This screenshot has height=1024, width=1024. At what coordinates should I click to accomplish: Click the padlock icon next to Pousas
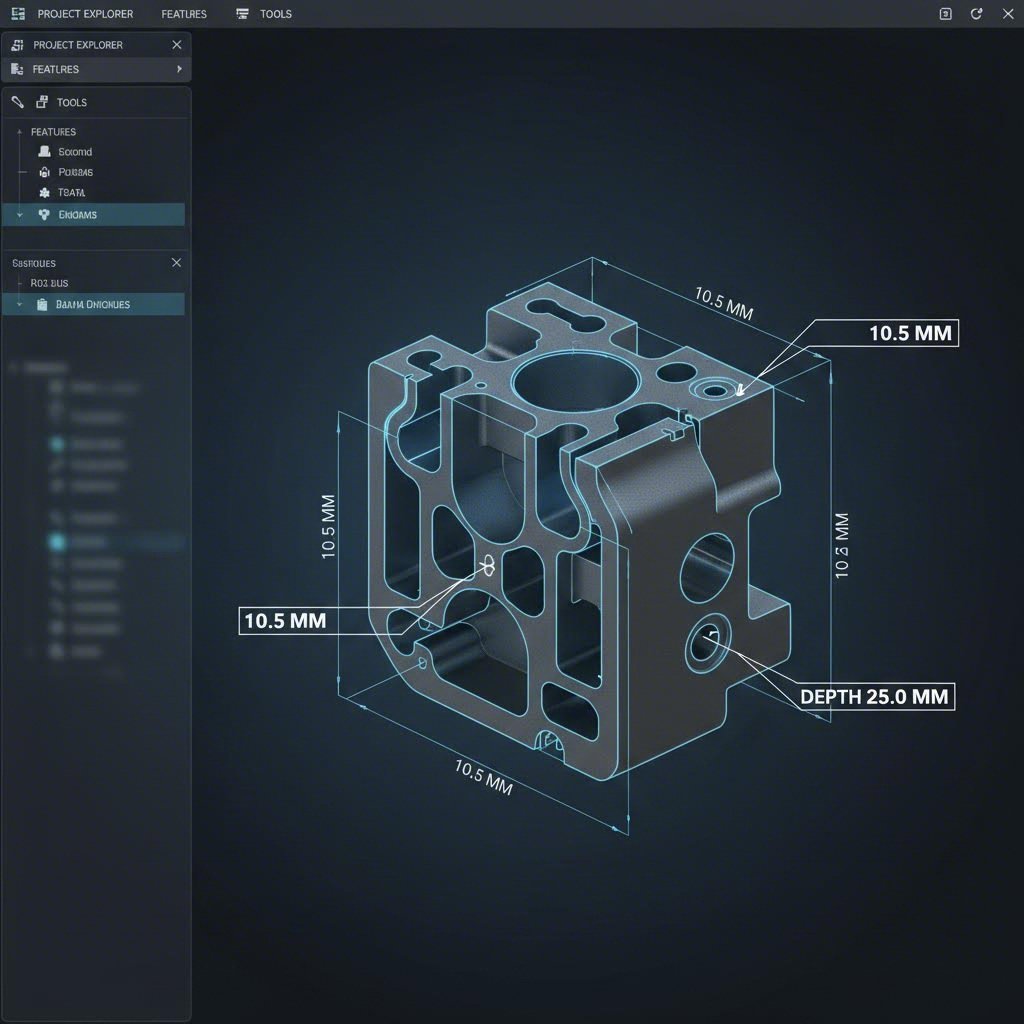44,172
